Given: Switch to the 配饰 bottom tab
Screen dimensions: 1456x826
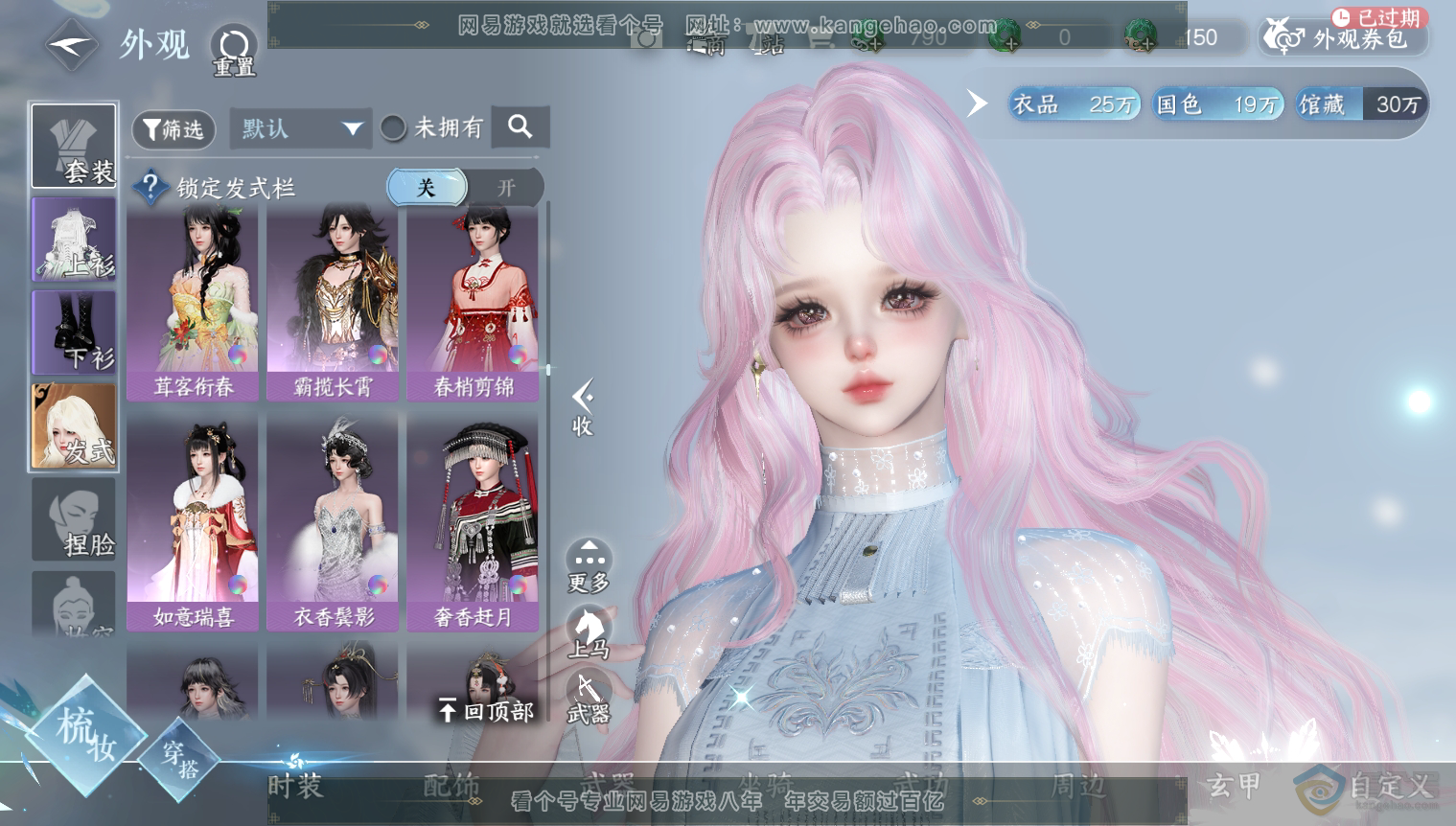Looking at the screenshot, I should 451,786.
